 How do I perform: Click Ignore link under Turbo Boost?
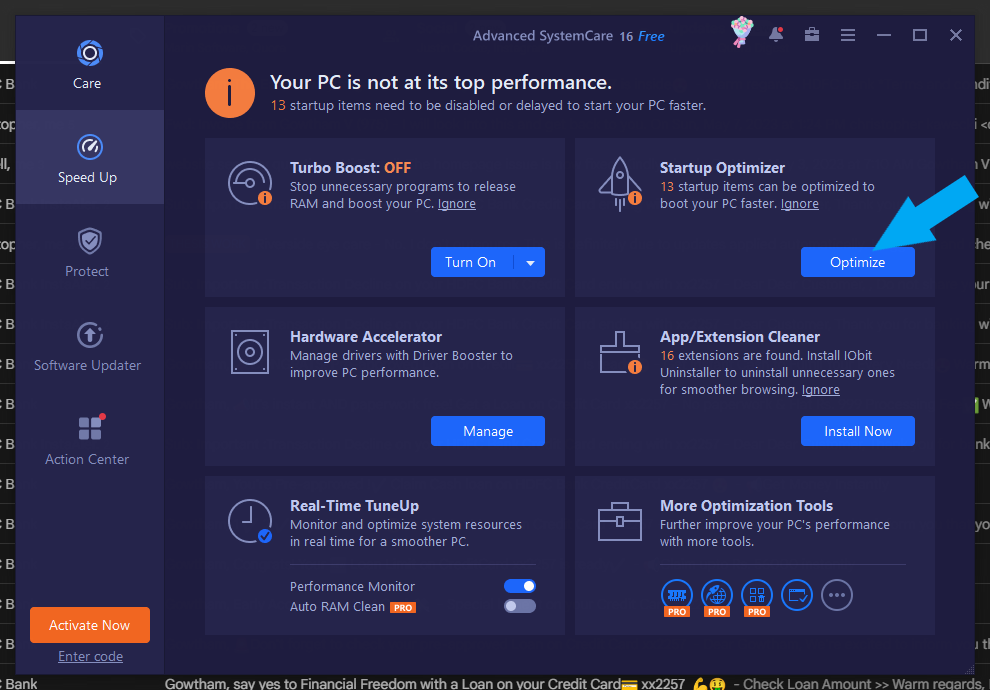click(456, 204)
